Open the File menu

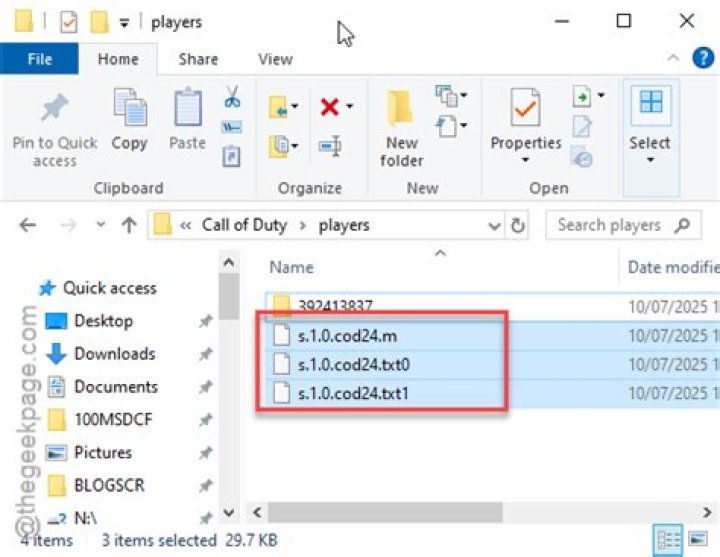(x=40, y=59)
